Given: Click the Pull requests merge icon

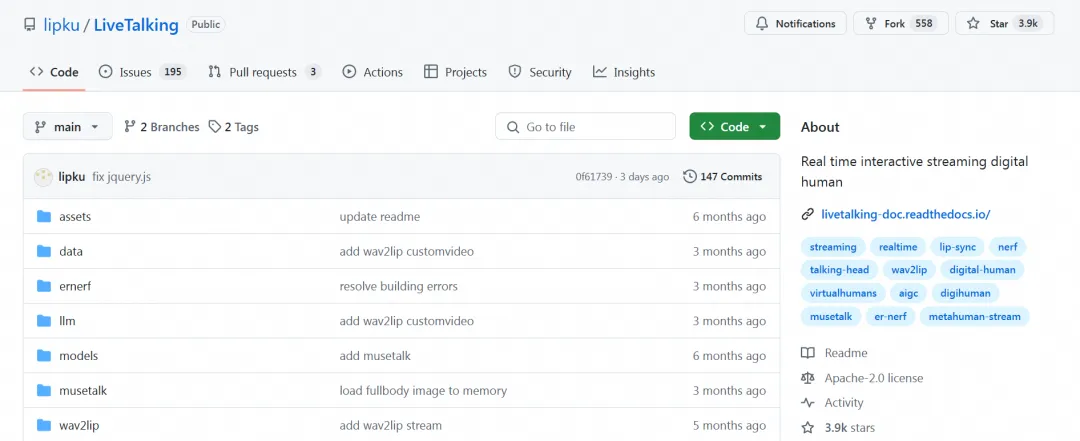Looking at the screenshot, I should click(215, 72).
